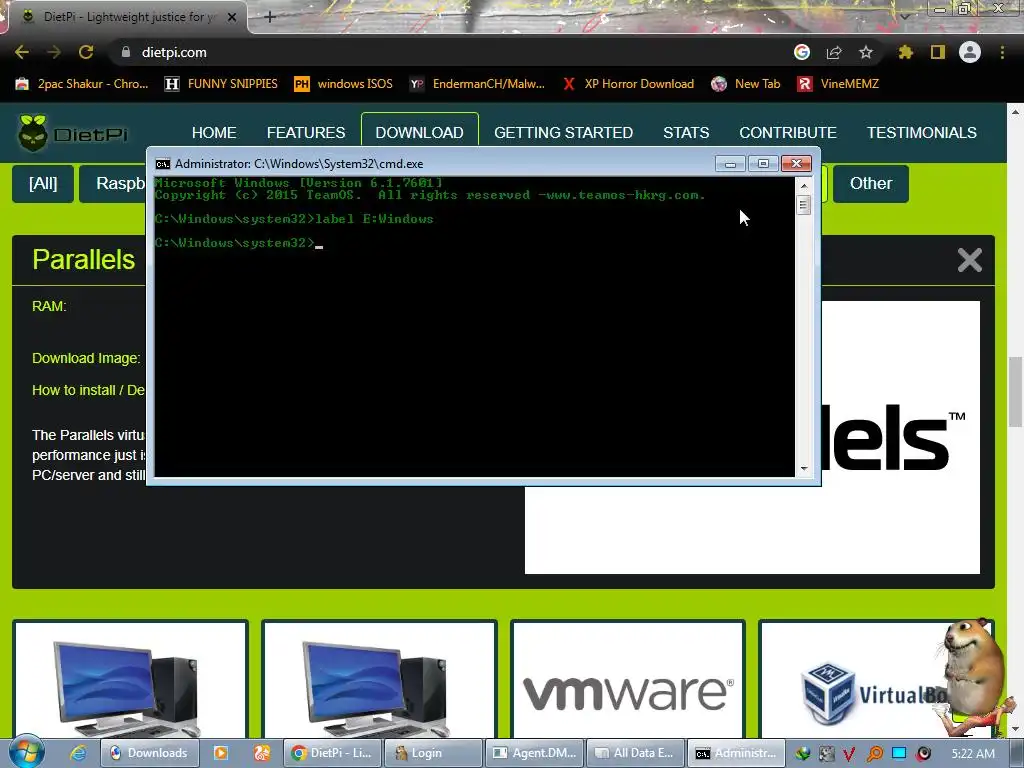
Task: Toggle the Chrome side panel icon
Action: click(x=938, y=52)
